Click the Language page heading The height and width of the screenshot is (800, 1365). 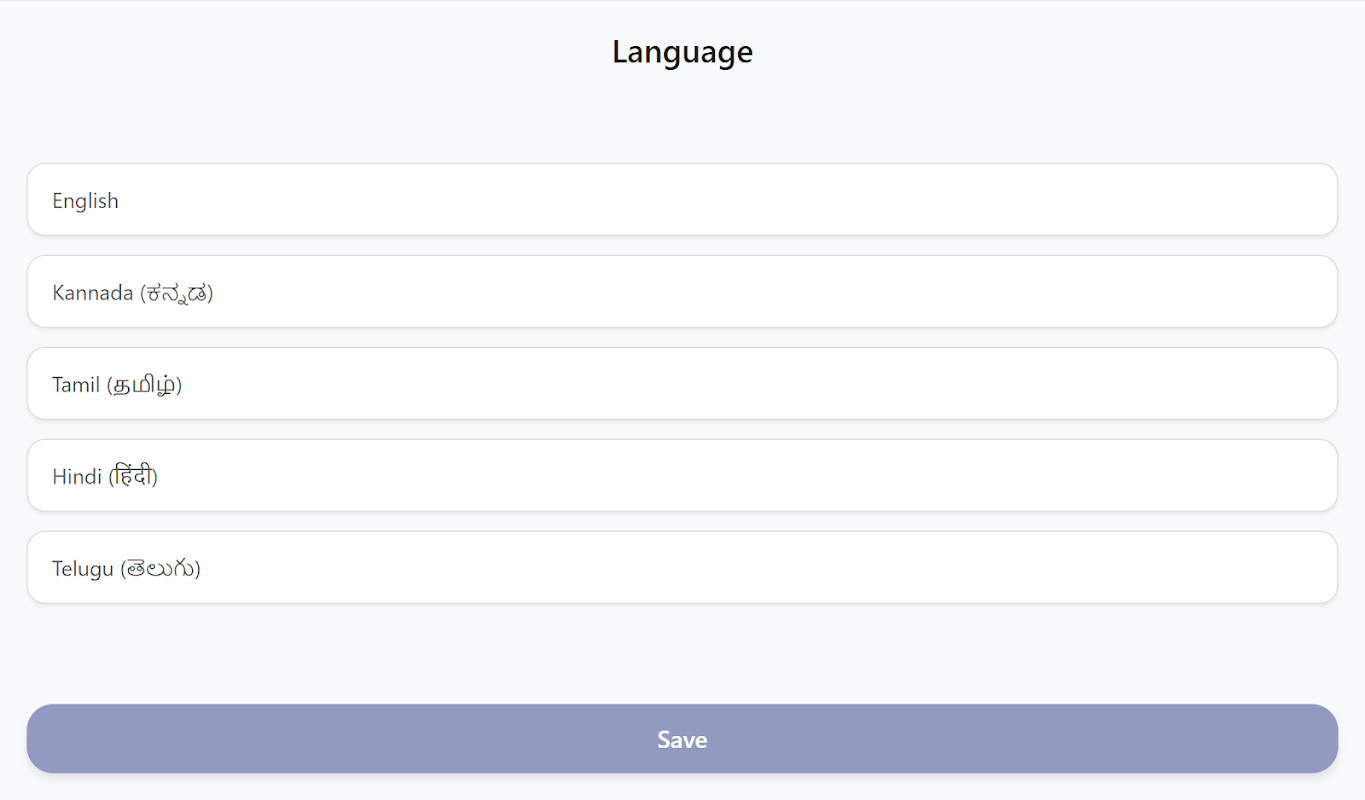(x=682, y=52)
